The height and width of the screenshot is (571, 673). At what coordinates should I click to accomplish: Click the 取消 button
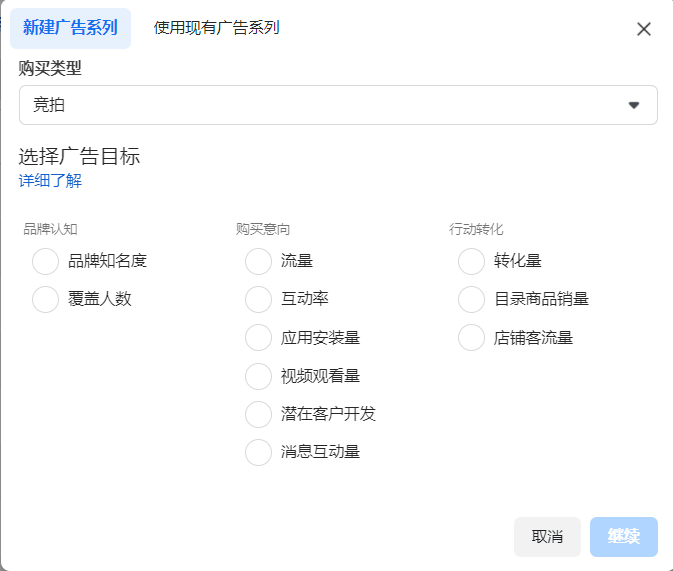point(547,537)
